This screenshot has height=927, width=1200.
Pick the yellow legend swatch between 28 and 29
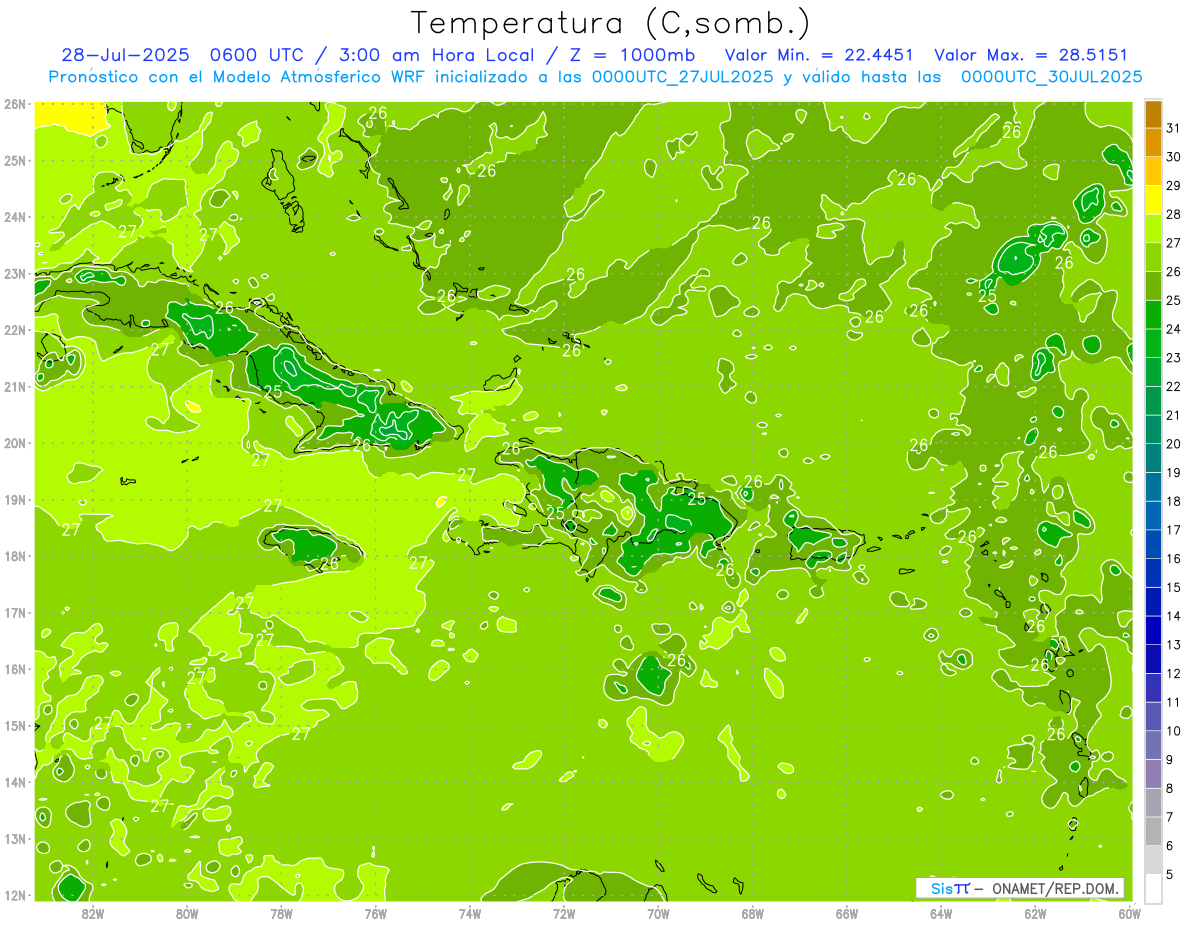click(x=1153, y=200)
